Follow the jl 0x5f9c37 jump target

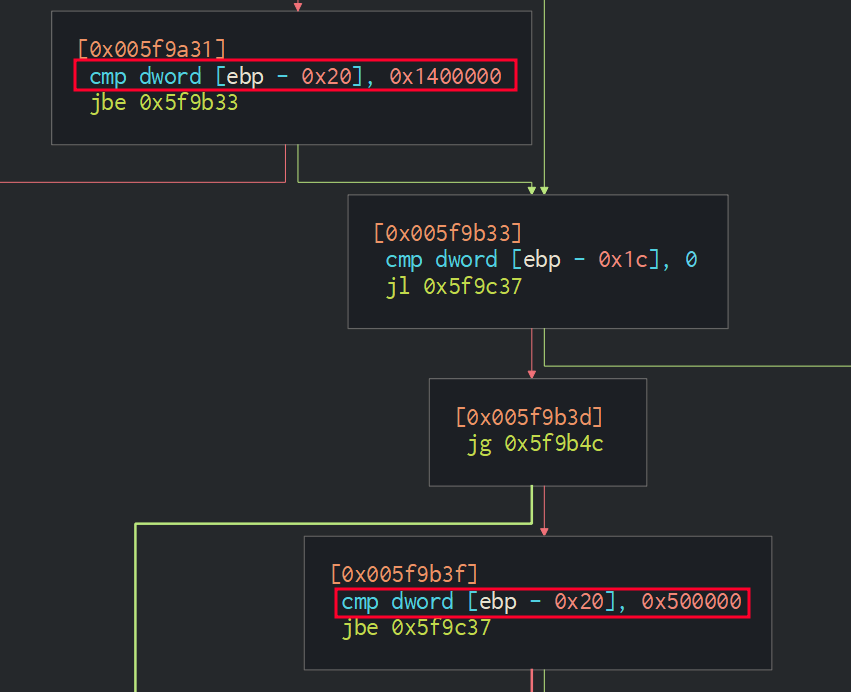(x=472, y=287)
